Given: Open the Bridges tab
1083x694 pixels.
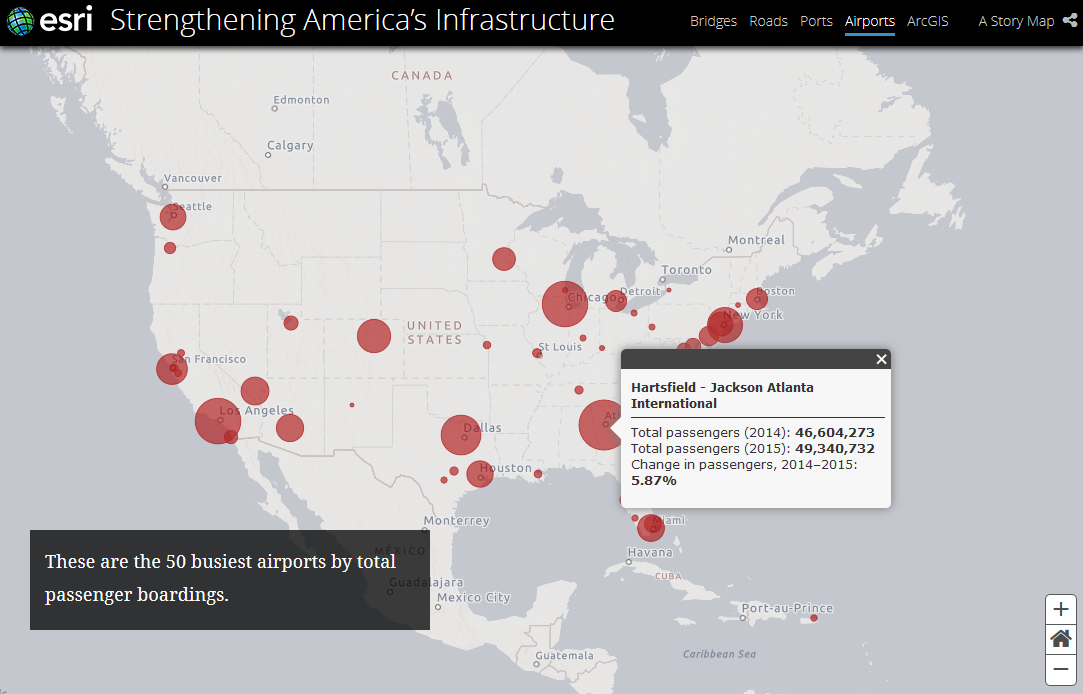Looking at the screenshot, I should tap(713, 21).
